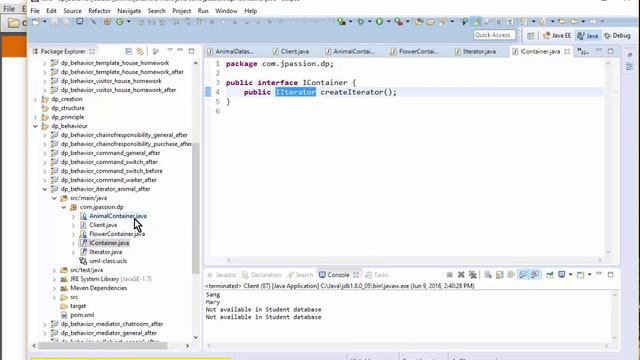Click line 4 marker in editor ruler

tap(208, 92)
